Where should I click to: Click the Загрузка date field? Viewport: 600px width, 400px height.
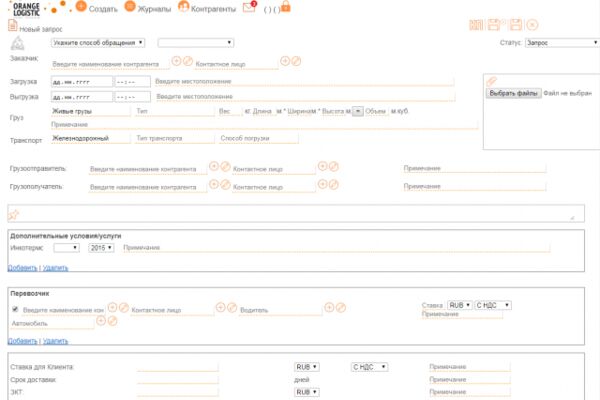(82, 82)
